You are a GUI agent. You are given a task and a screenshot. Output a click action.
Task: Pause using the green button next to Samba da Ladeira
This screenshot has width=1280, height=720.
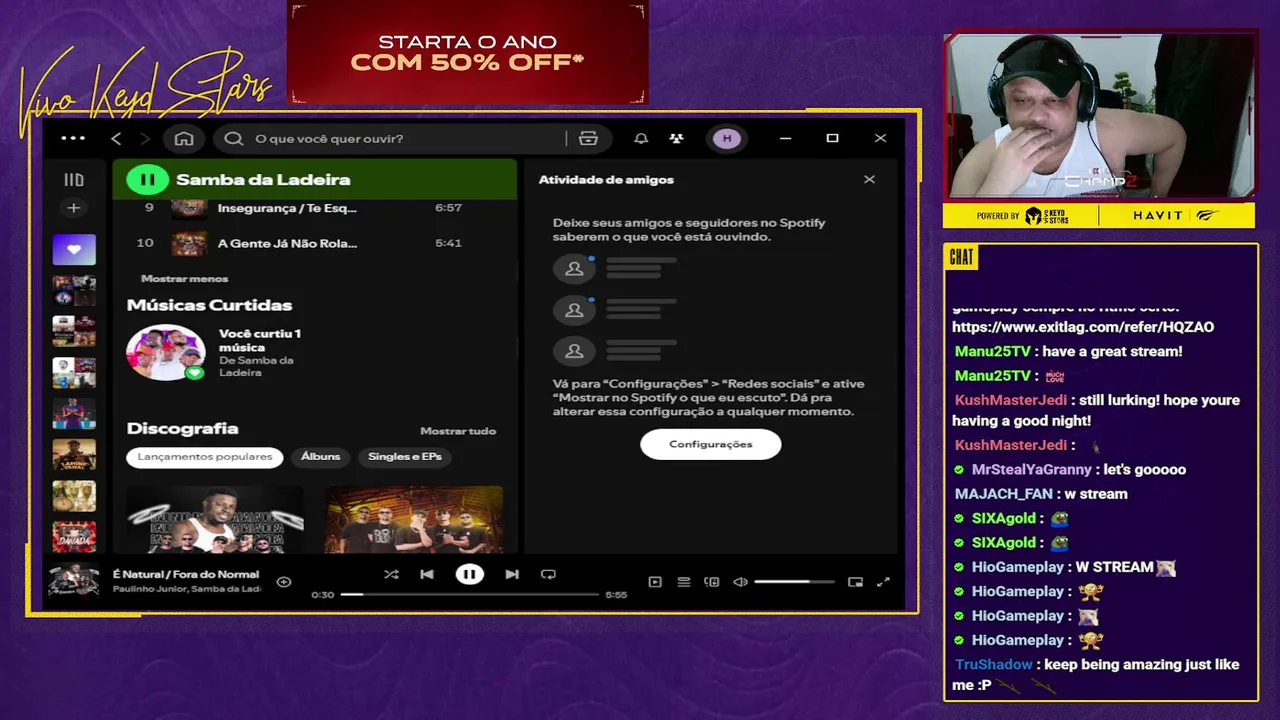pyautogui.click(x=148, y=180)
